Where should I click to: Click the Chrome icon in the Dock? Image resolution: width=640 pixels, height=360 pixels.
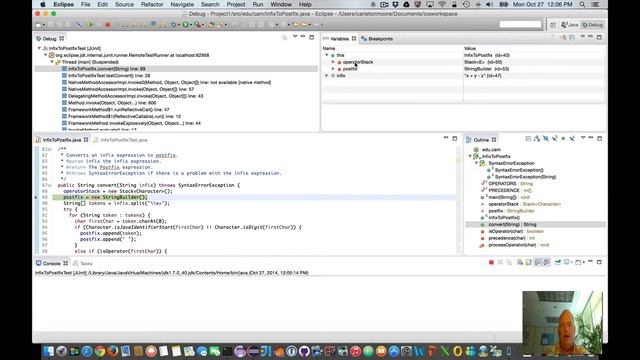[x=100, y=351]
